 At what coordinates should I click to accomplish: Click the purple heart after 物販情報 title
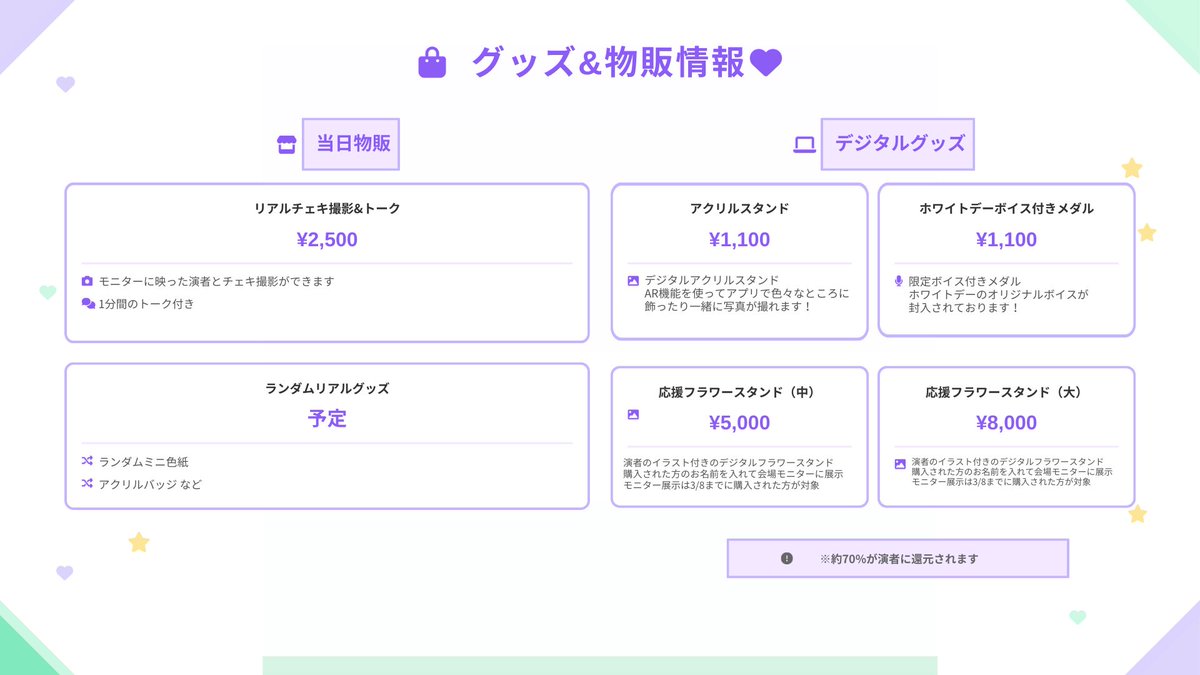coord(766,64)
